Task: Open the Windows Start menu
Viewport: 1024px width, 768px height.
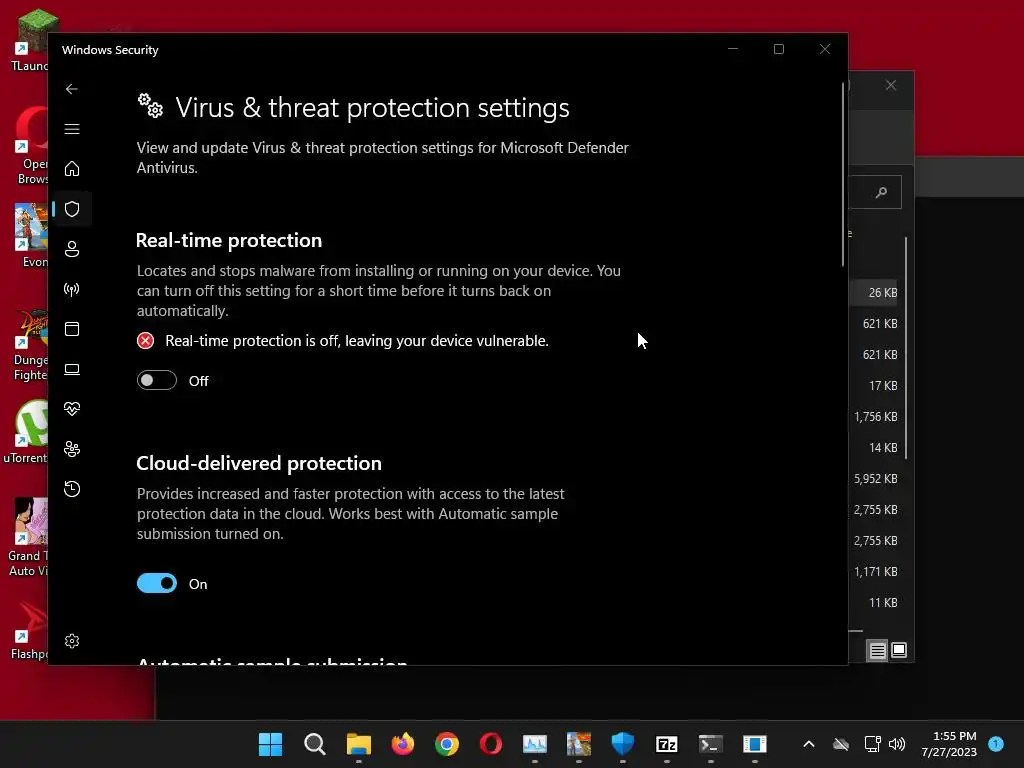Action: coord(270,744)
